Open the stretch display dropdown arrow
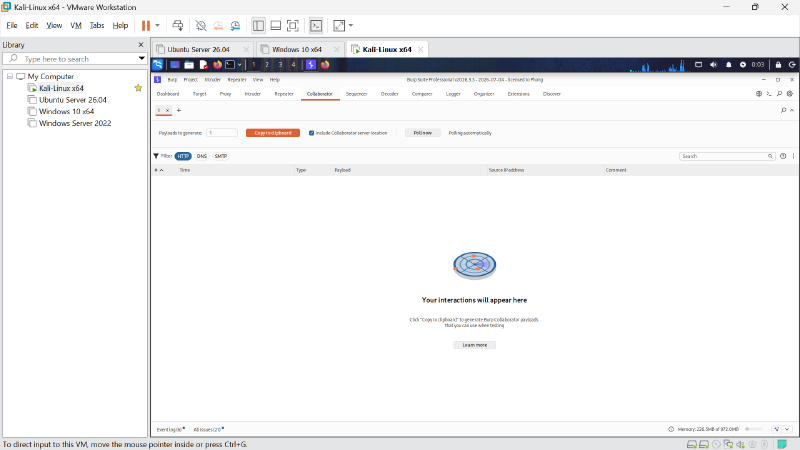This screenshot has width=800, height=450. click(351, 26)
